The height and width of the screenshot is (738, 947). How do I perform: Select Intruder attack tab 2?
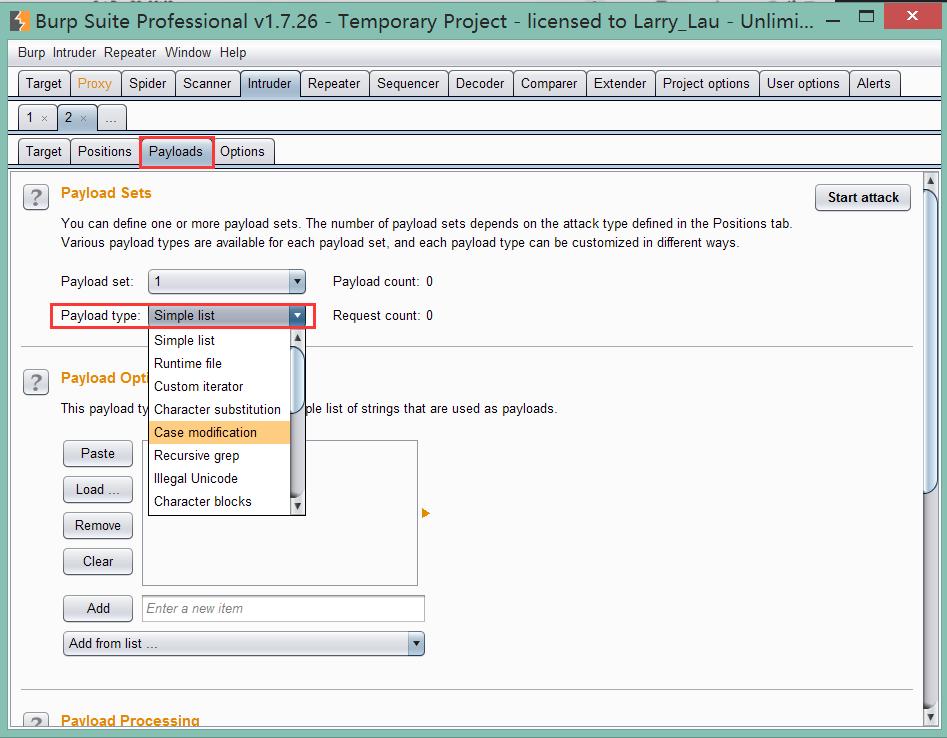tap(68, 117)
